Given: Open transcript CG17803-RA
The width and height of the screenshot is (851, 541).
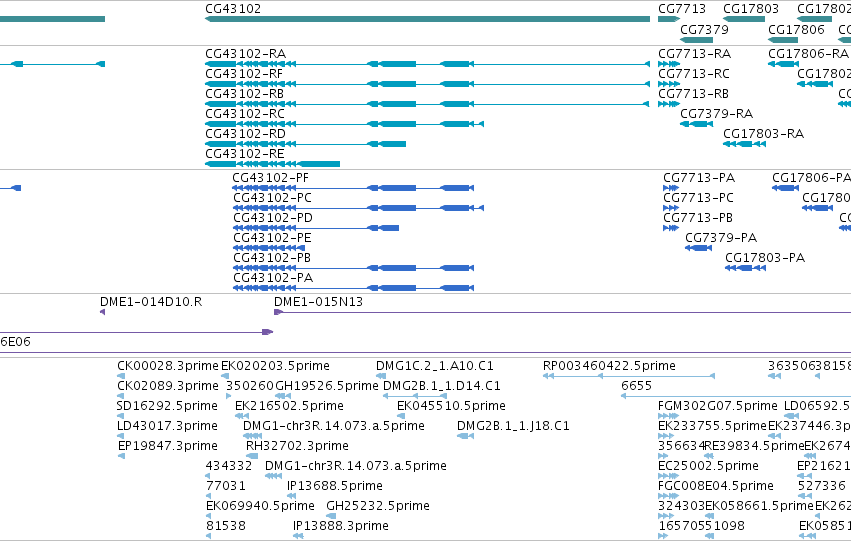Looking at the screenshot, I should [x=763, y=134].
